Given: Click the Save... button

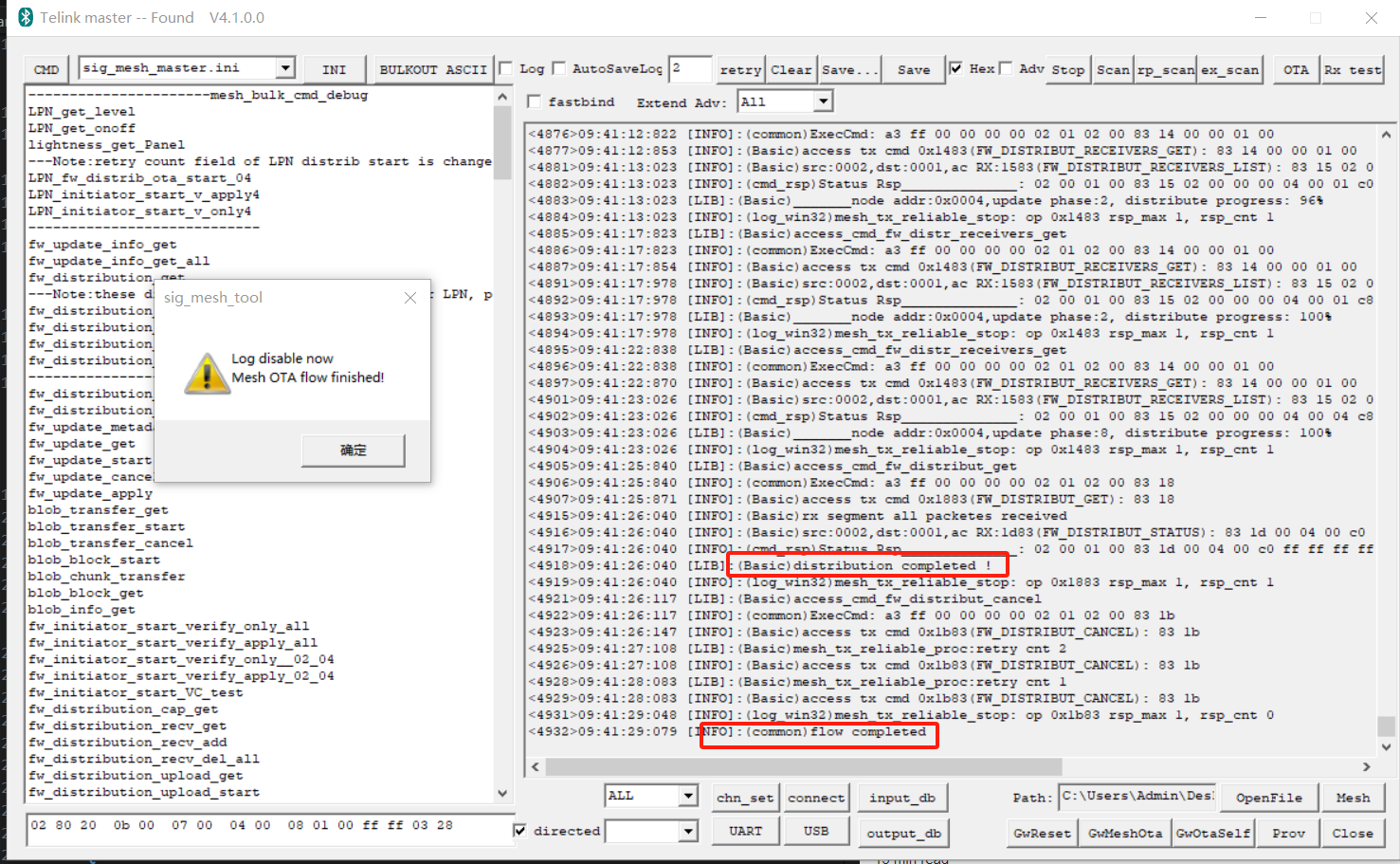Looking at the screenshot, I should 850,69.
